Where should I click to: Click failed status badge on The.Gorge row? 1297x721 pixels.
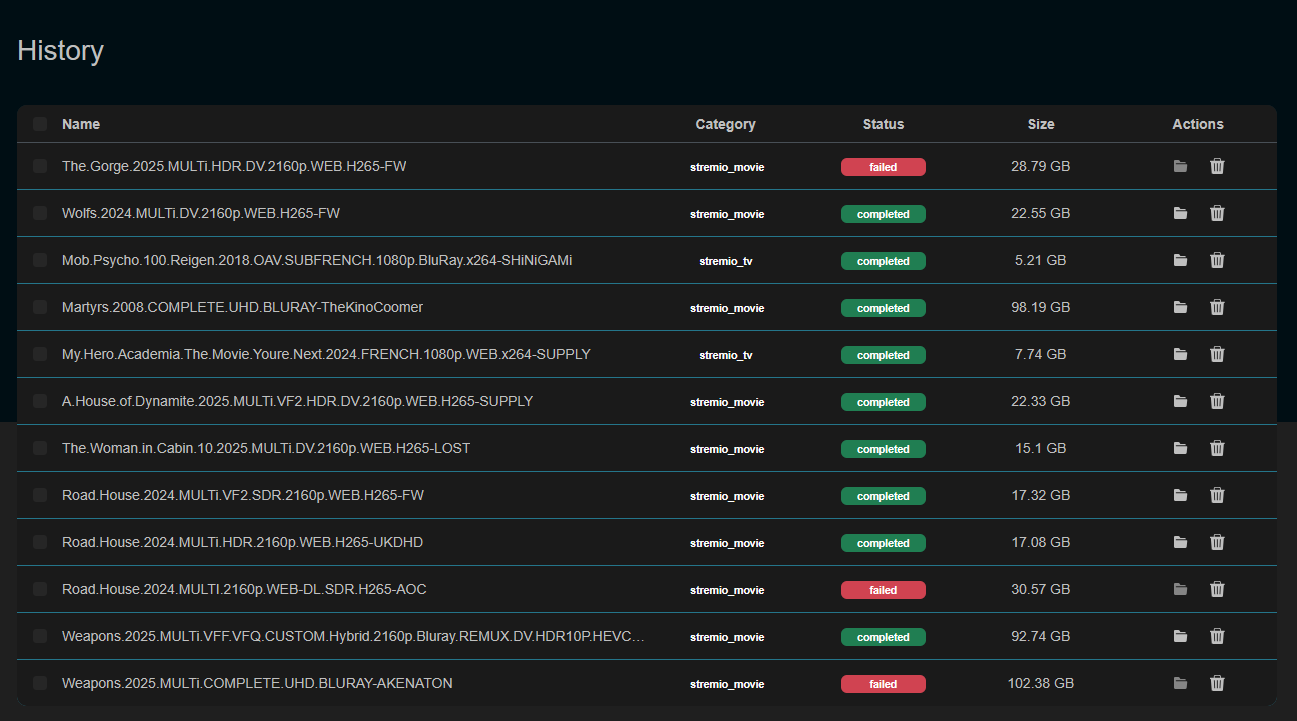point(883,167)
